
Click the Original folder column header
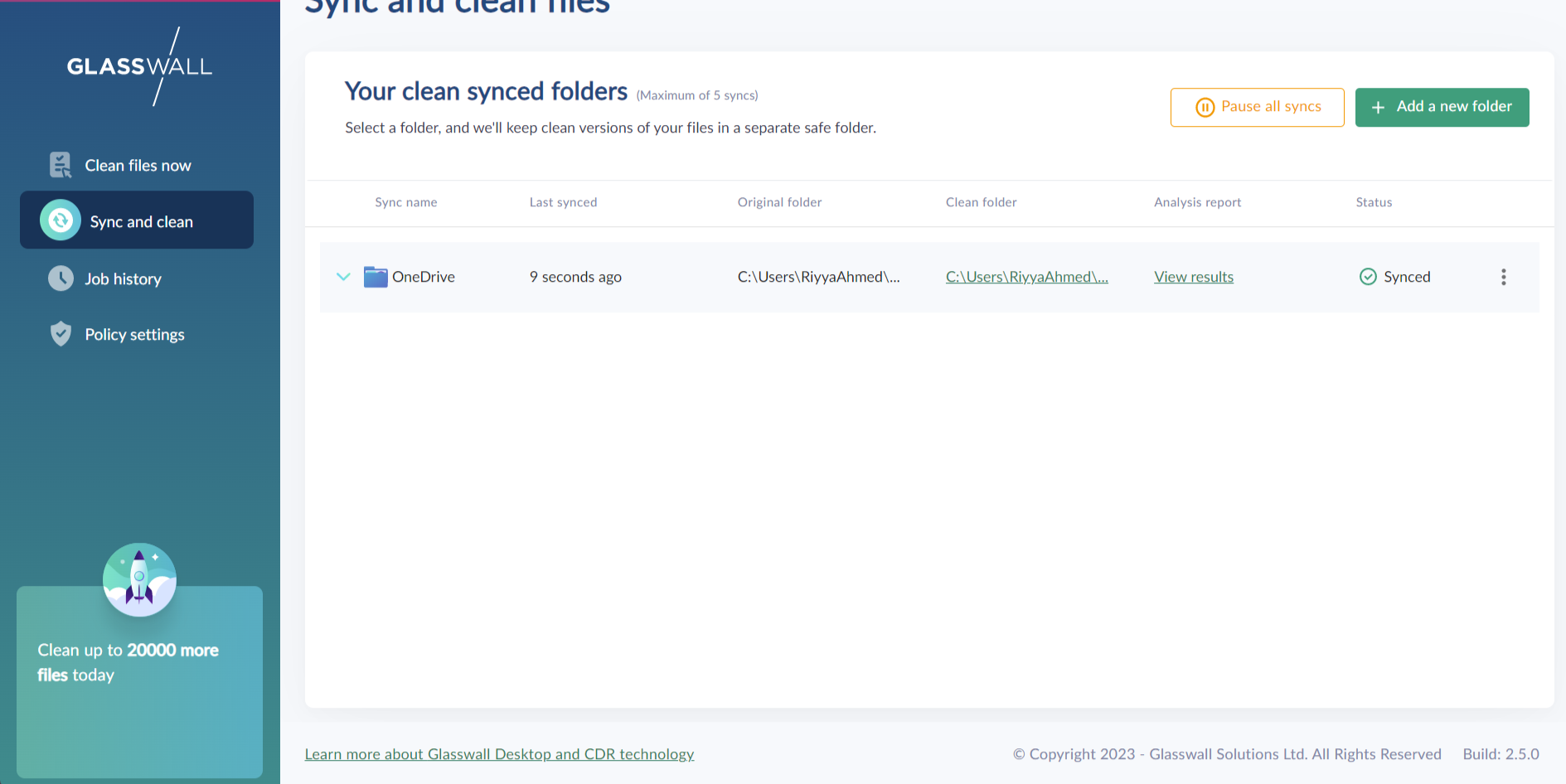click(x=779, y=202)
